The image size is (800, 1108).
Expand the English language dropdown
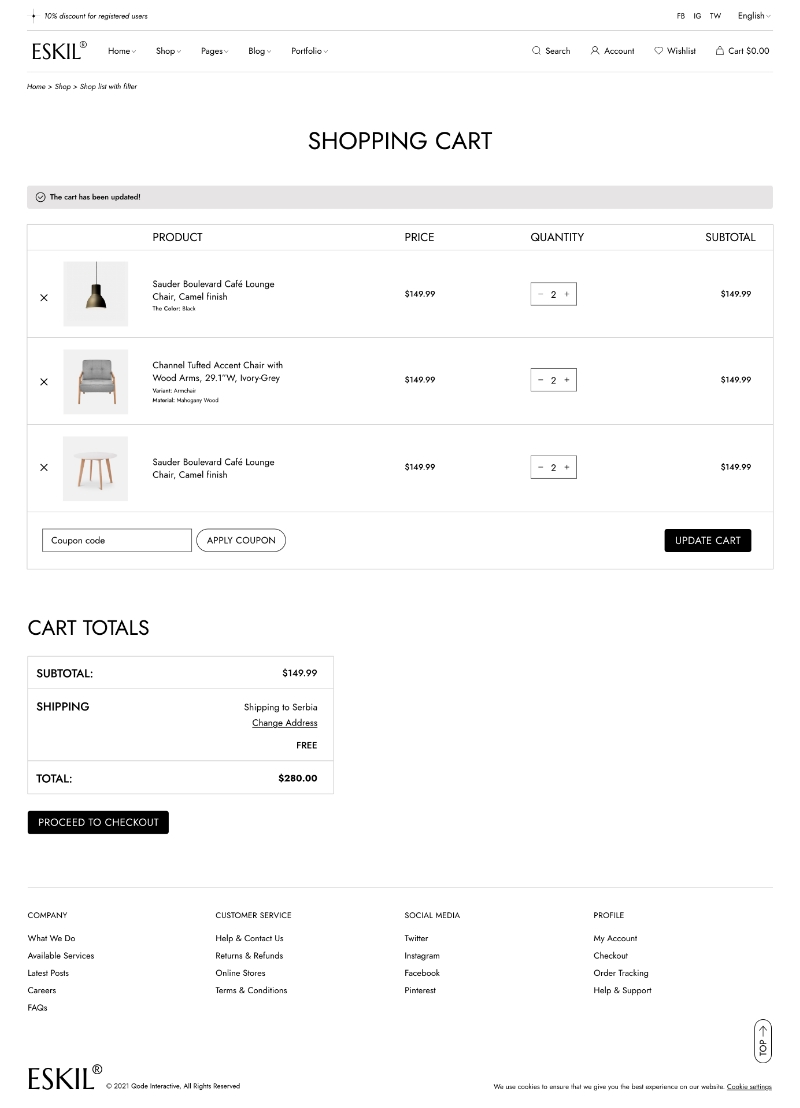[754, 16]
